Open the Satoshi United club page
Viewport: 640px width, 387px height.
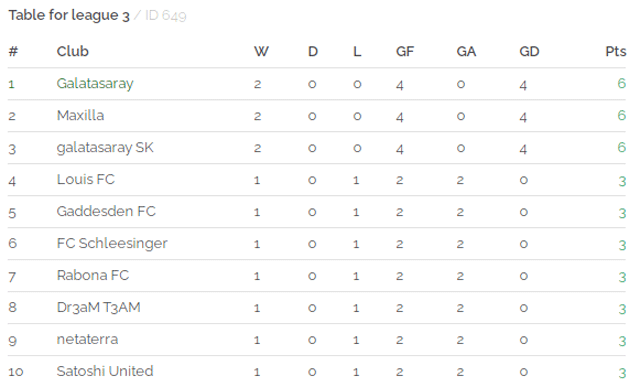[105, 371]
